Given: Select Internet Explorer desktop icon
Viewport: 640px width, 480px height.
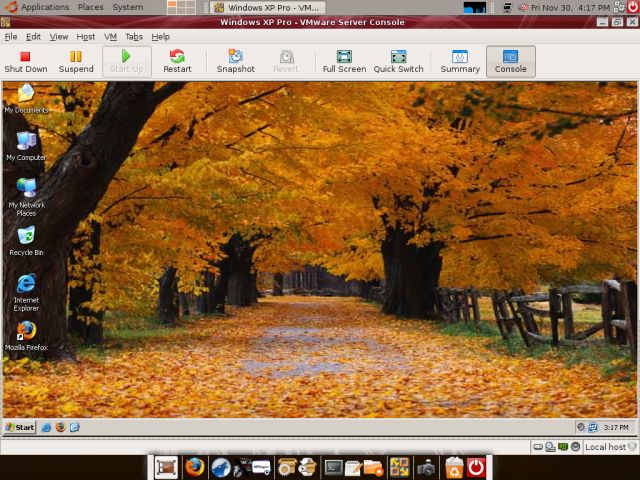Looking at the screenshot, I should coord(26,293).
